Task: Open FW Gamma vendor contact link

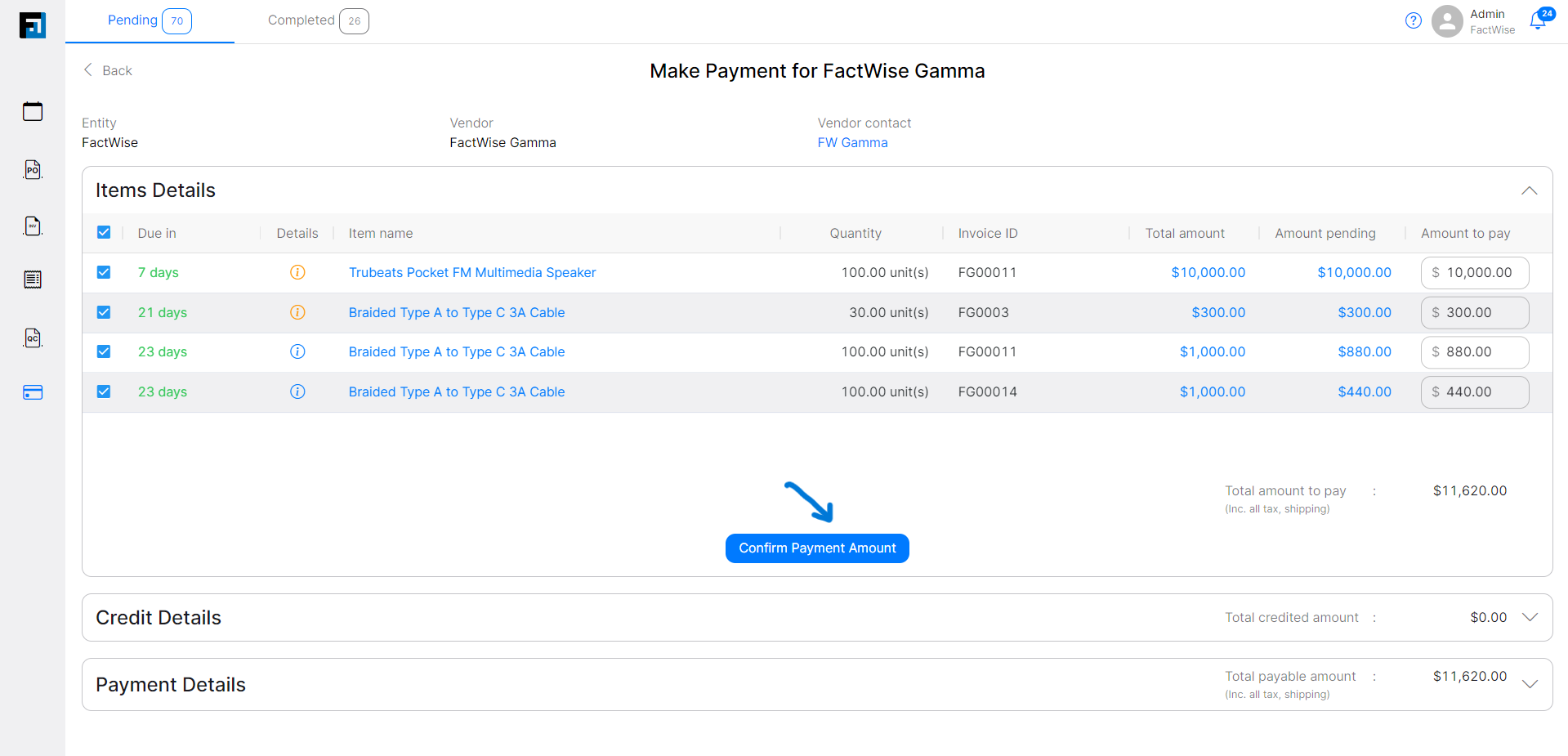Action: [x=852, y=142]
